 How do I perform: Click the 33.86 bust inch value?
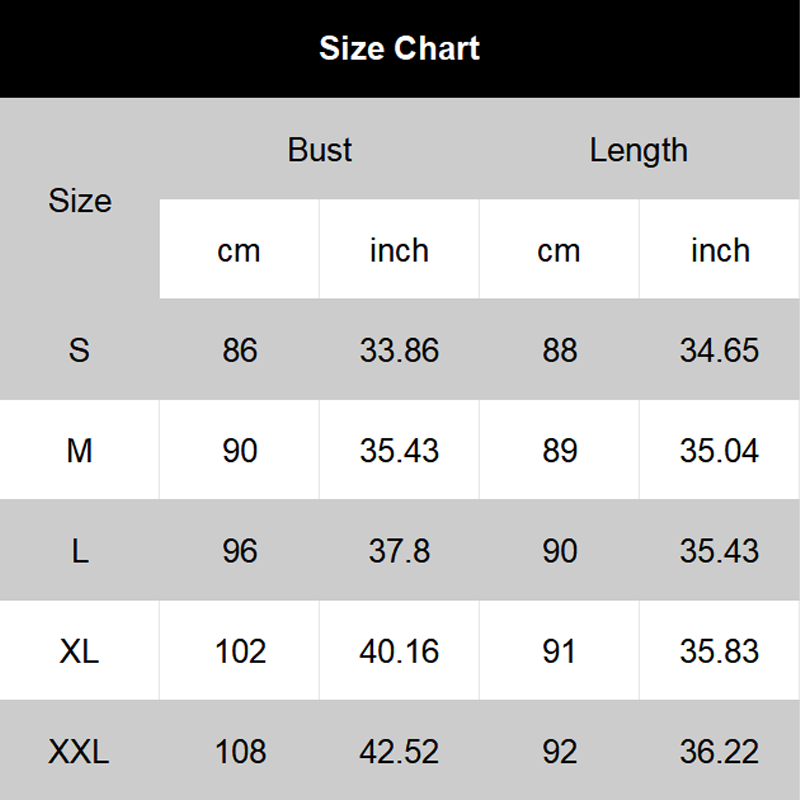(x=399, y=350)
